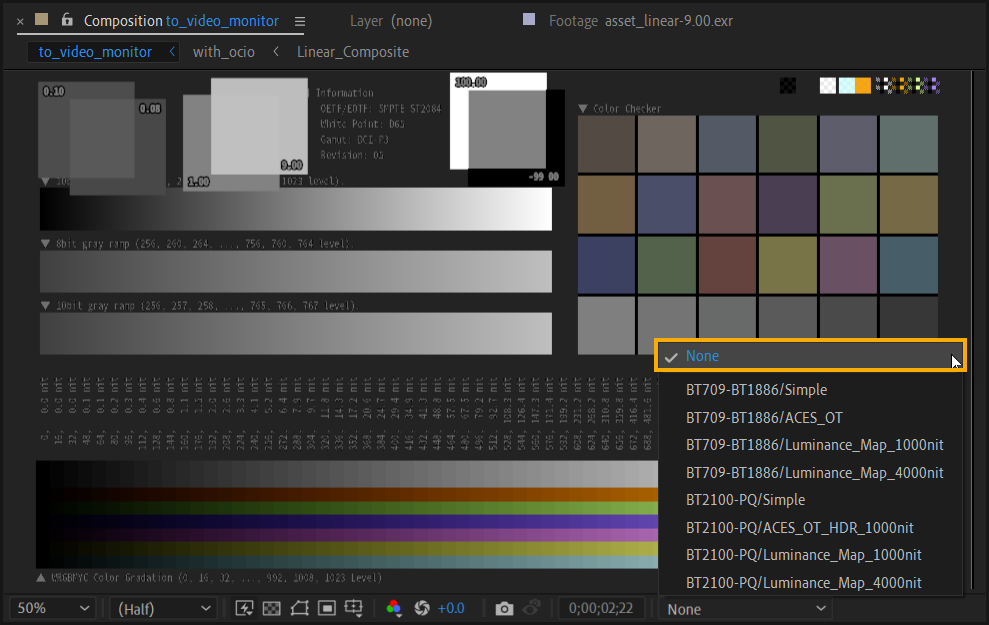
Task: Open Show Channel RGB circles icon
Action: tap(394, 608)
